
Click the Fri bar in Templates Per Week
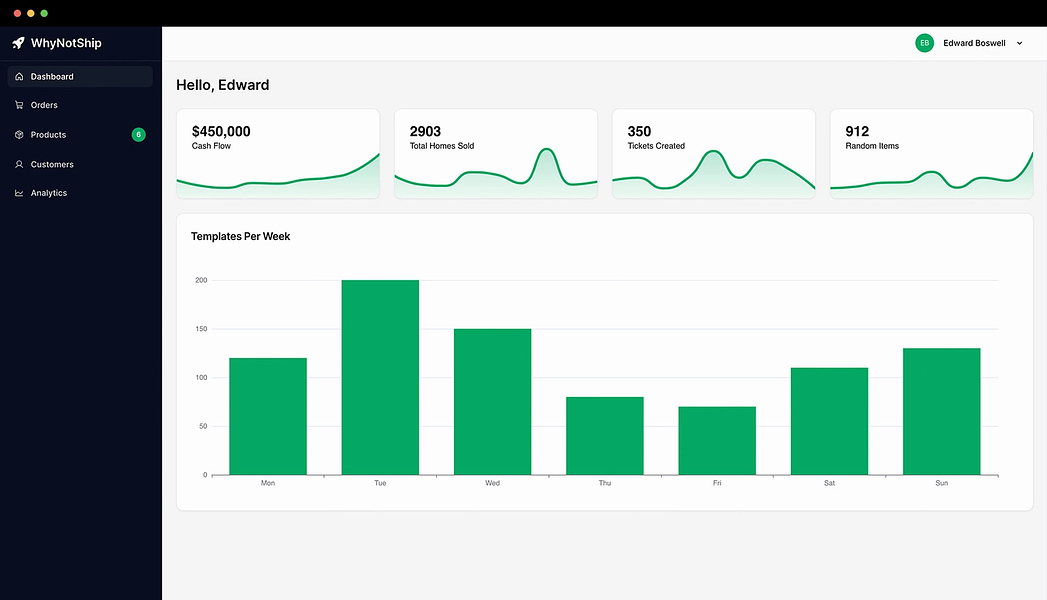pos(717,440)
